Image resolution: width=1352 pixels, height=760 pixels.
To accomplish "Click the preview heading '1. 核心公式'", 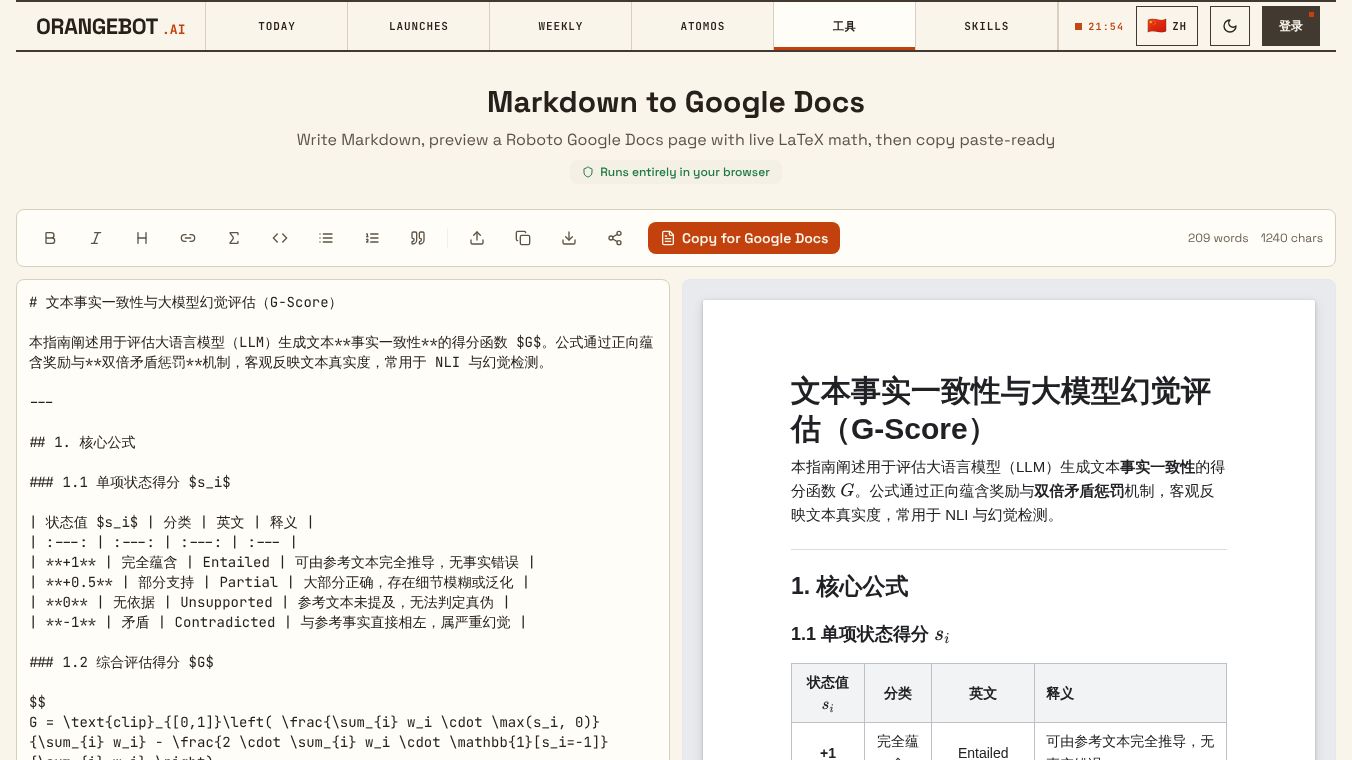I will (849, 586).
